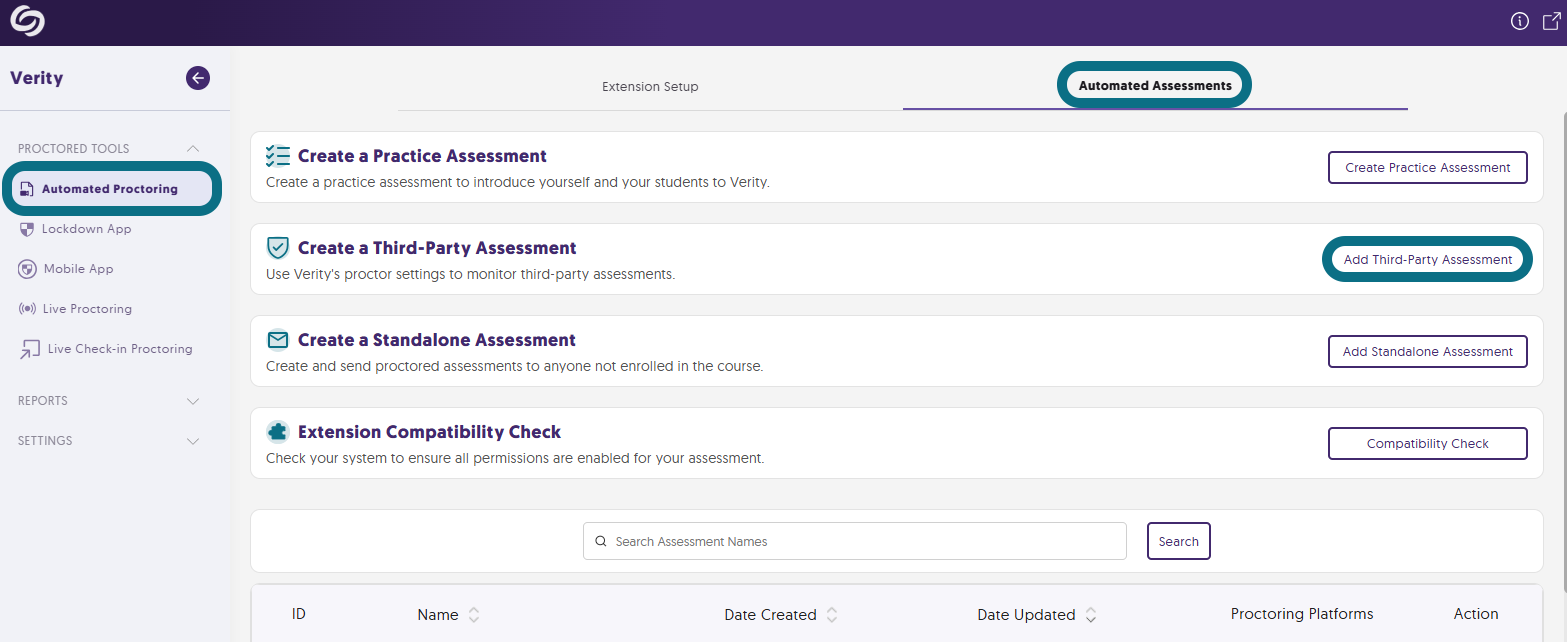Click the Standalone Assessment envelope icon
Image resolution: width=1567 pixels, height=642 pixels.
pyautogui.click(x=278, y=340)
